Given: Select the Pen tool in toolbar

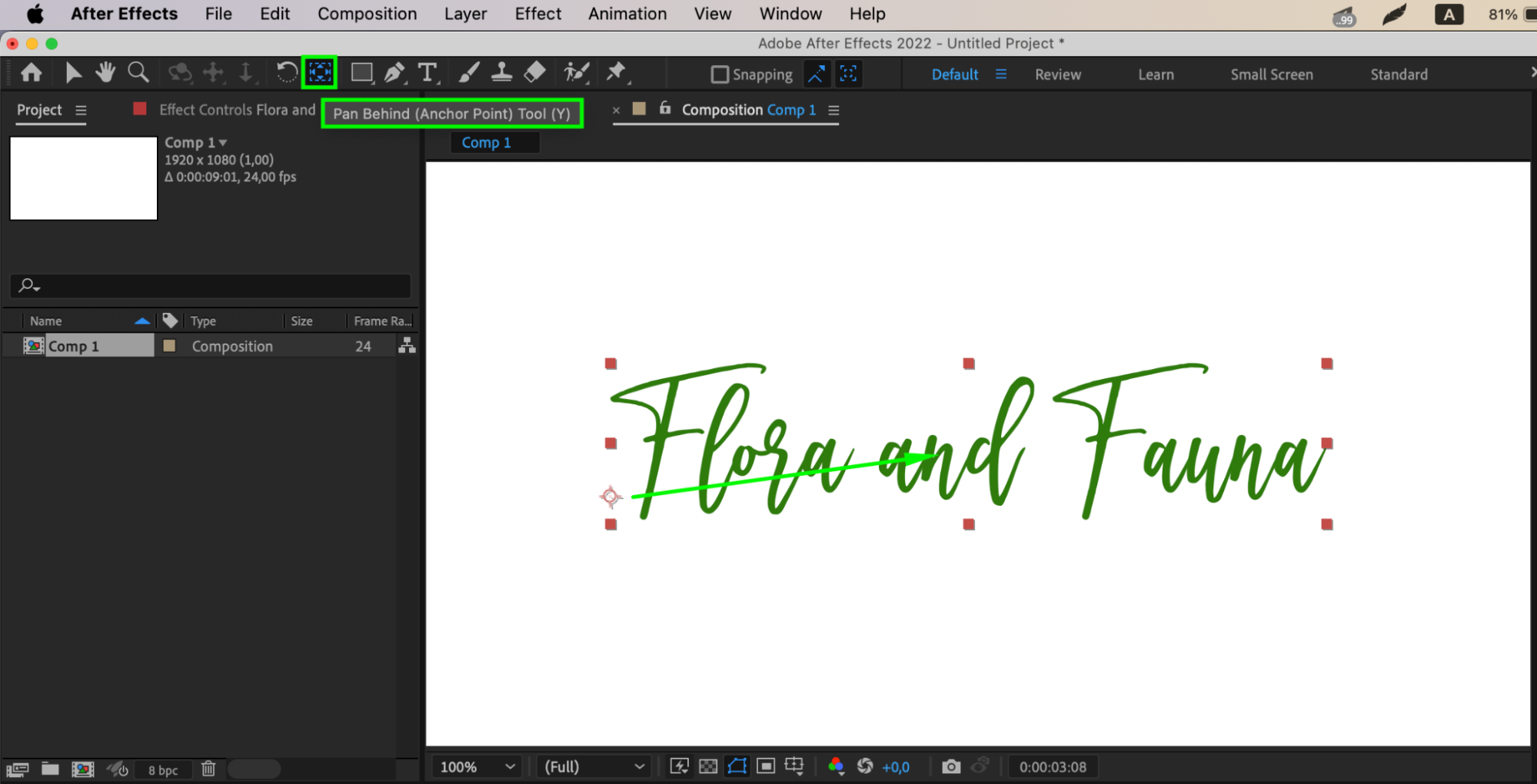Looking at the screenshot, I should (394, 73).
